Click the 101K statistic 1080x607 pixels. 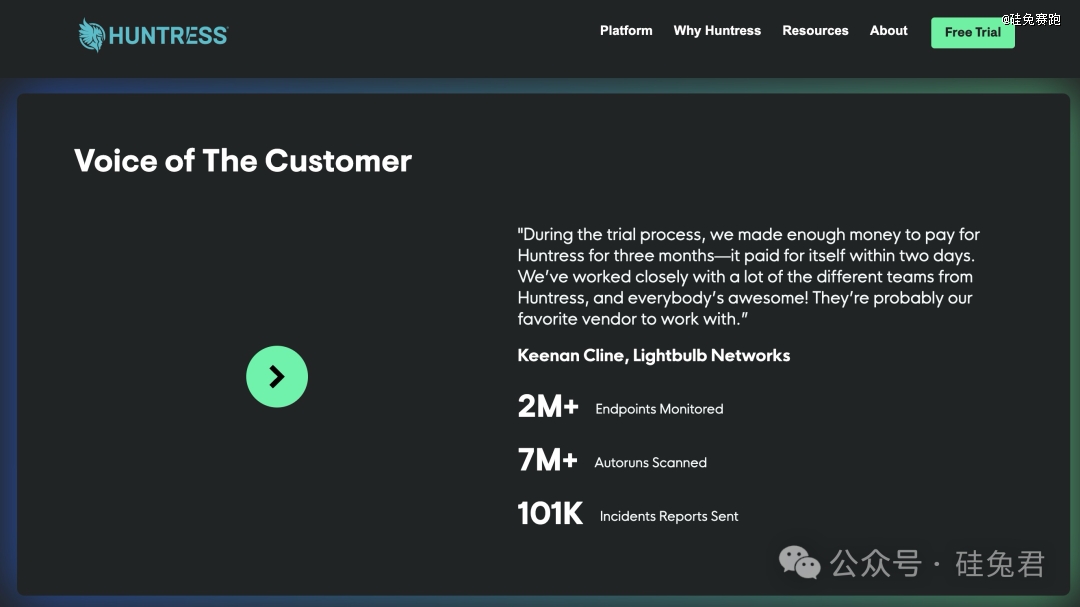(x=550, y=514)
